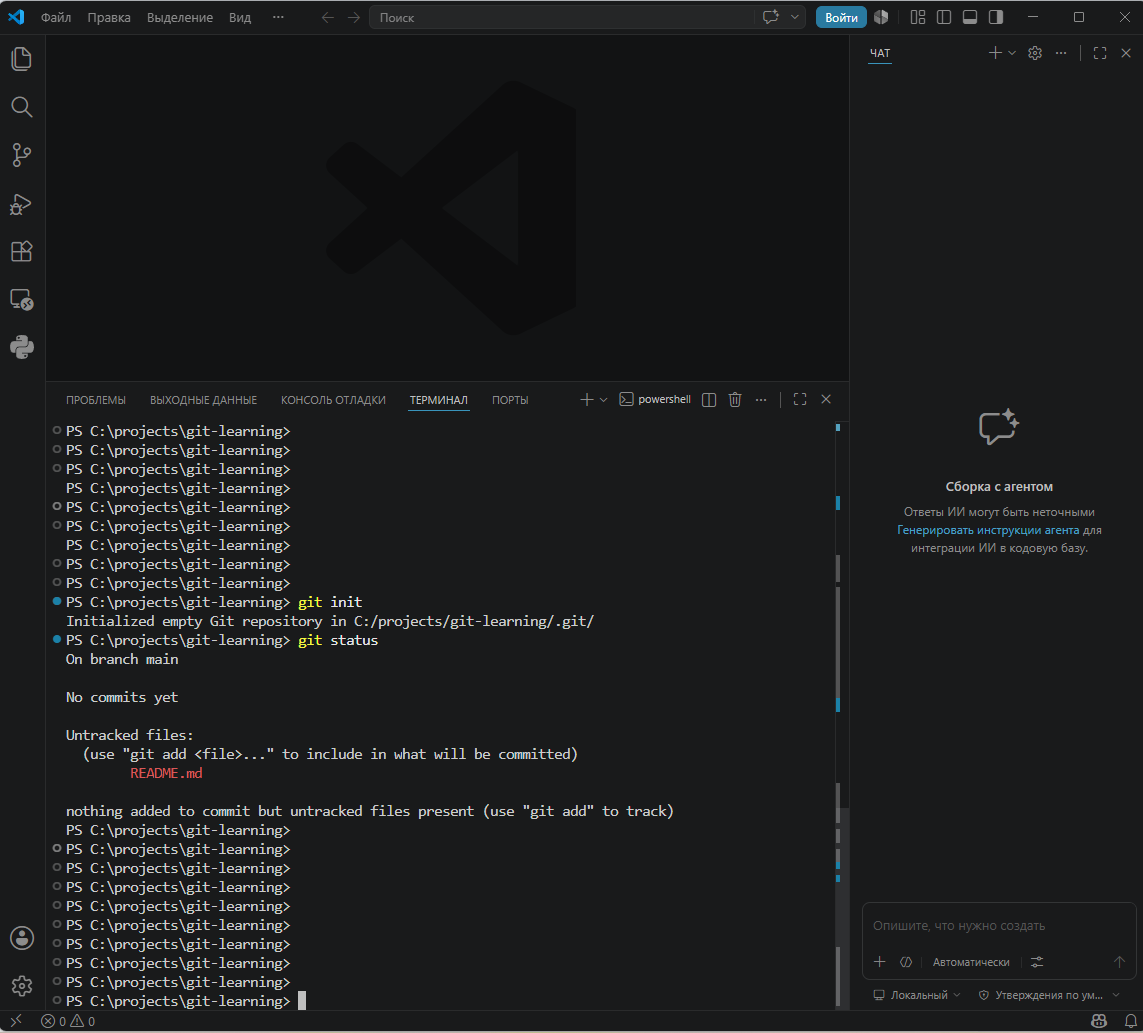Viewport: 1143px width, 1033px height.
Task: Configure chat tools sliders icon
Action: [x=1037, y=962]
